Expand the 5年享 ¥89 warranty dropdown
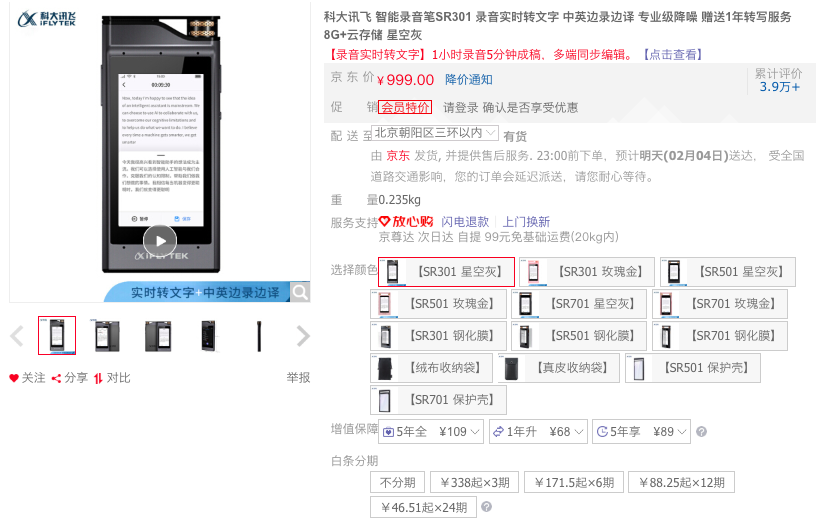833x518 pixels. point(641,432)
